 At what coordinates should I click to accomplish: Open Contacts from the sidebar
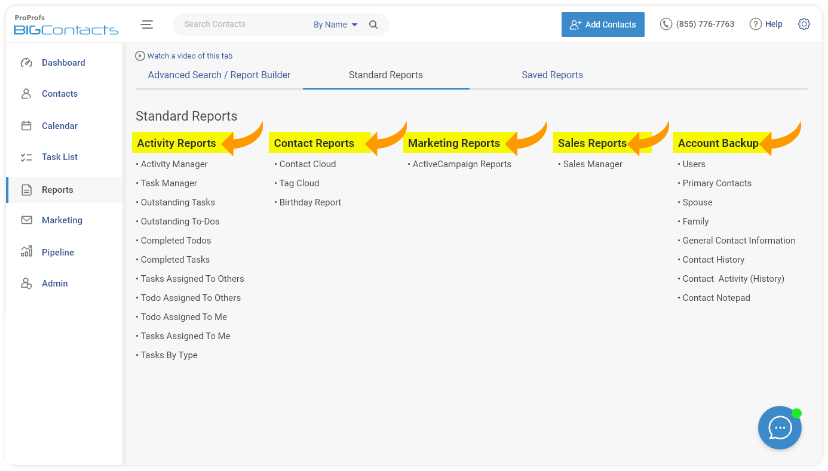(x=60, y=94)
